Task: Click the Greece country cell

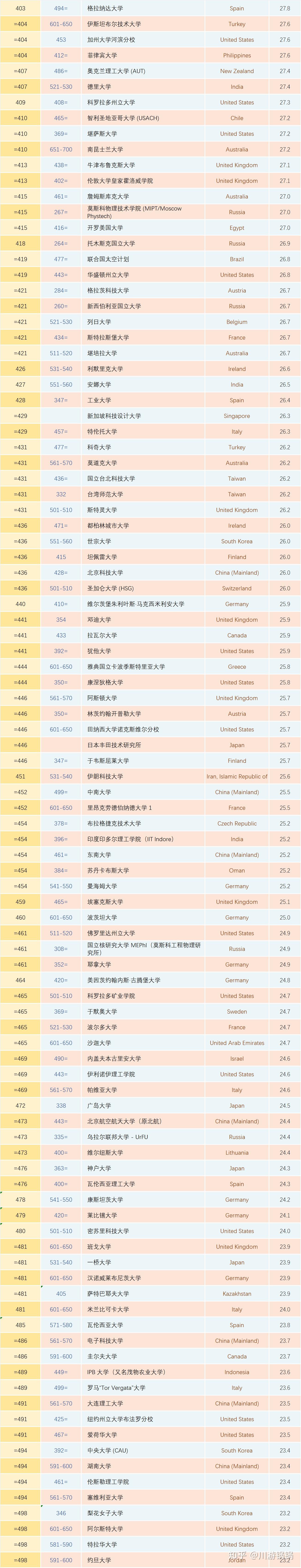Action: [x=237, y=667]
